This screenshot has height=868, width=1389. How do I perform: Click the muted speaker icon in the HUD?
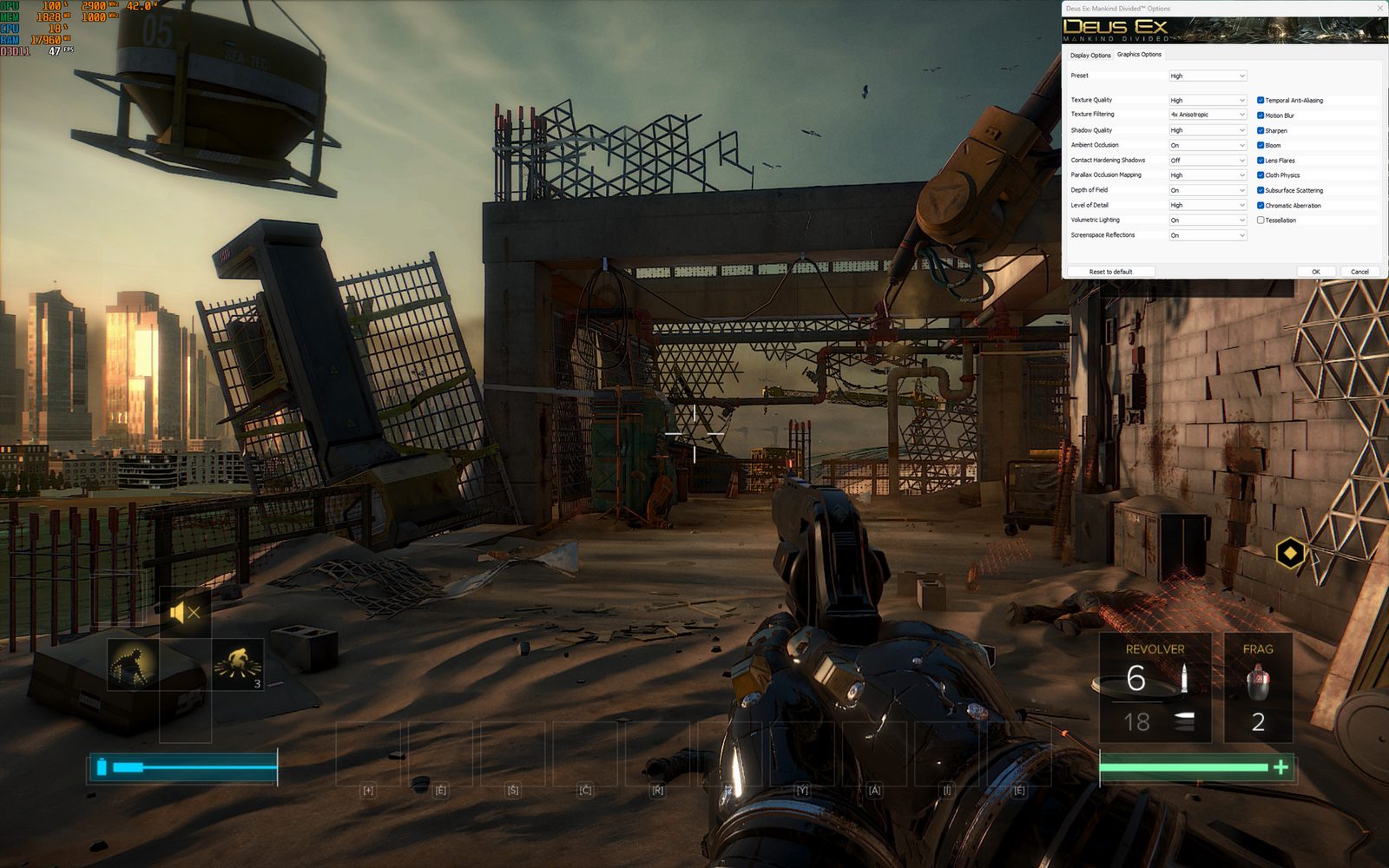(185, 613)
